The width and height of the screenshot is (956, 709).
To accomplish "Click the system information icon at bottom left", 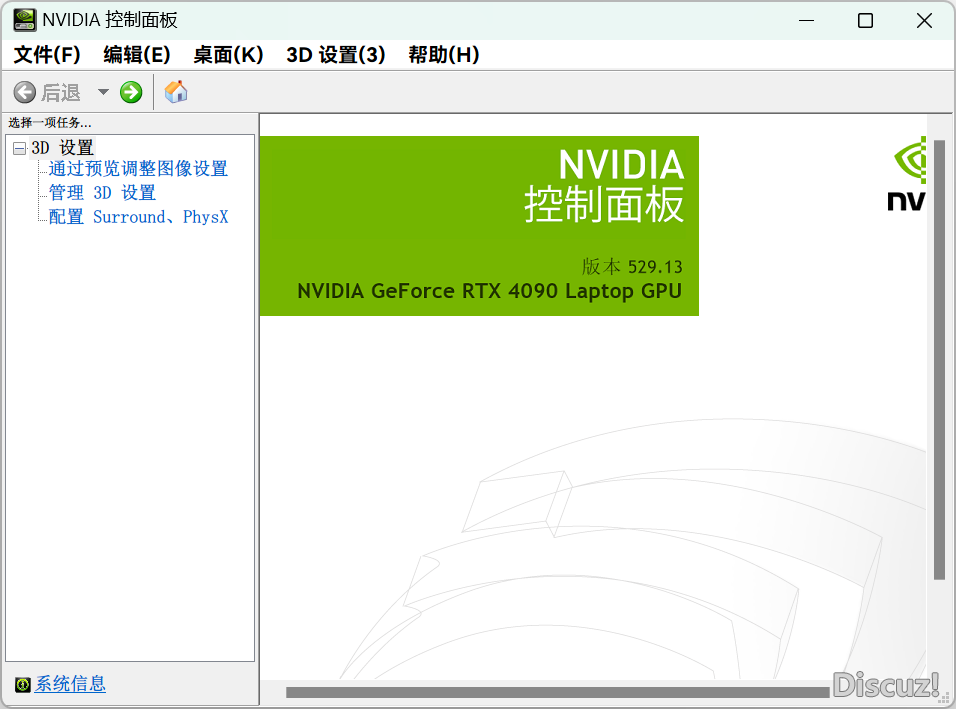I will pyautogui.click(x=23, y=685).
